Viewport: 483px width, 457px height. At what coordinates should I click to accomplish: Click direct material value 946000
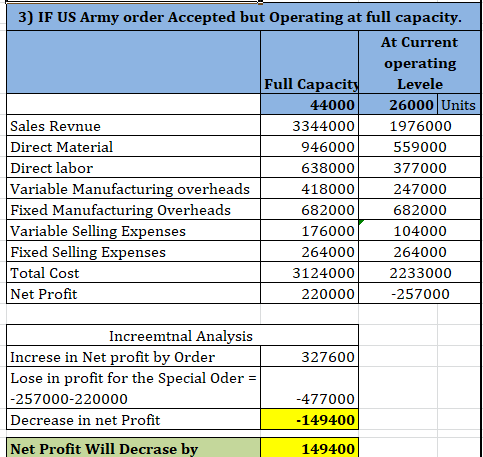pyautogui.click(x=310, y=146)
